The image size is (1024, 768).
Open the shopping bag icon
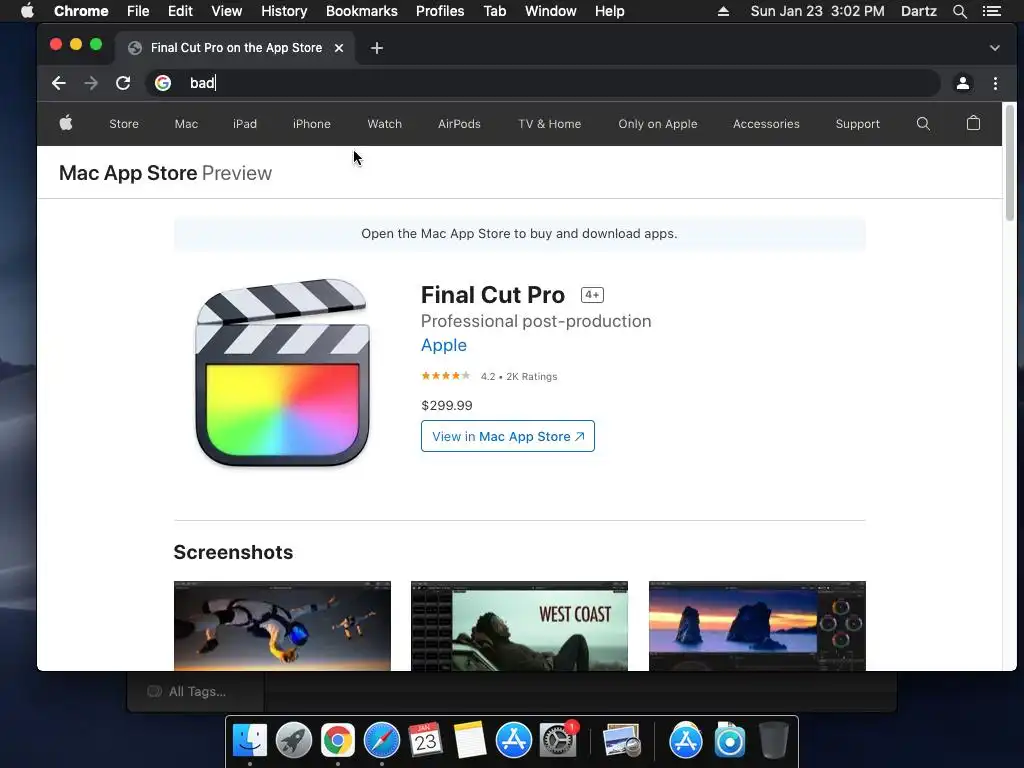973,123
